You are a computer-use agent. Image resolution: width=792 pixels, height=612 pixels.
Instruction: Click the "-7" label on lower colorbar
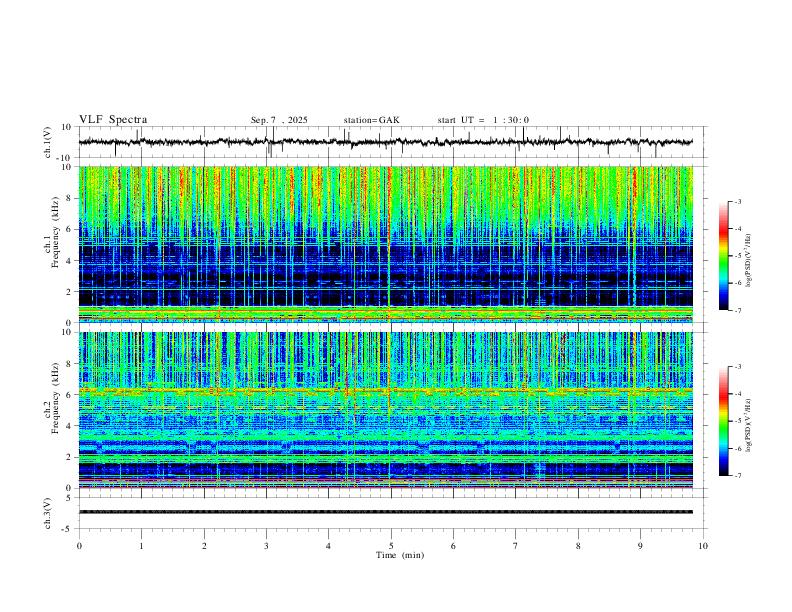[737, 476]
